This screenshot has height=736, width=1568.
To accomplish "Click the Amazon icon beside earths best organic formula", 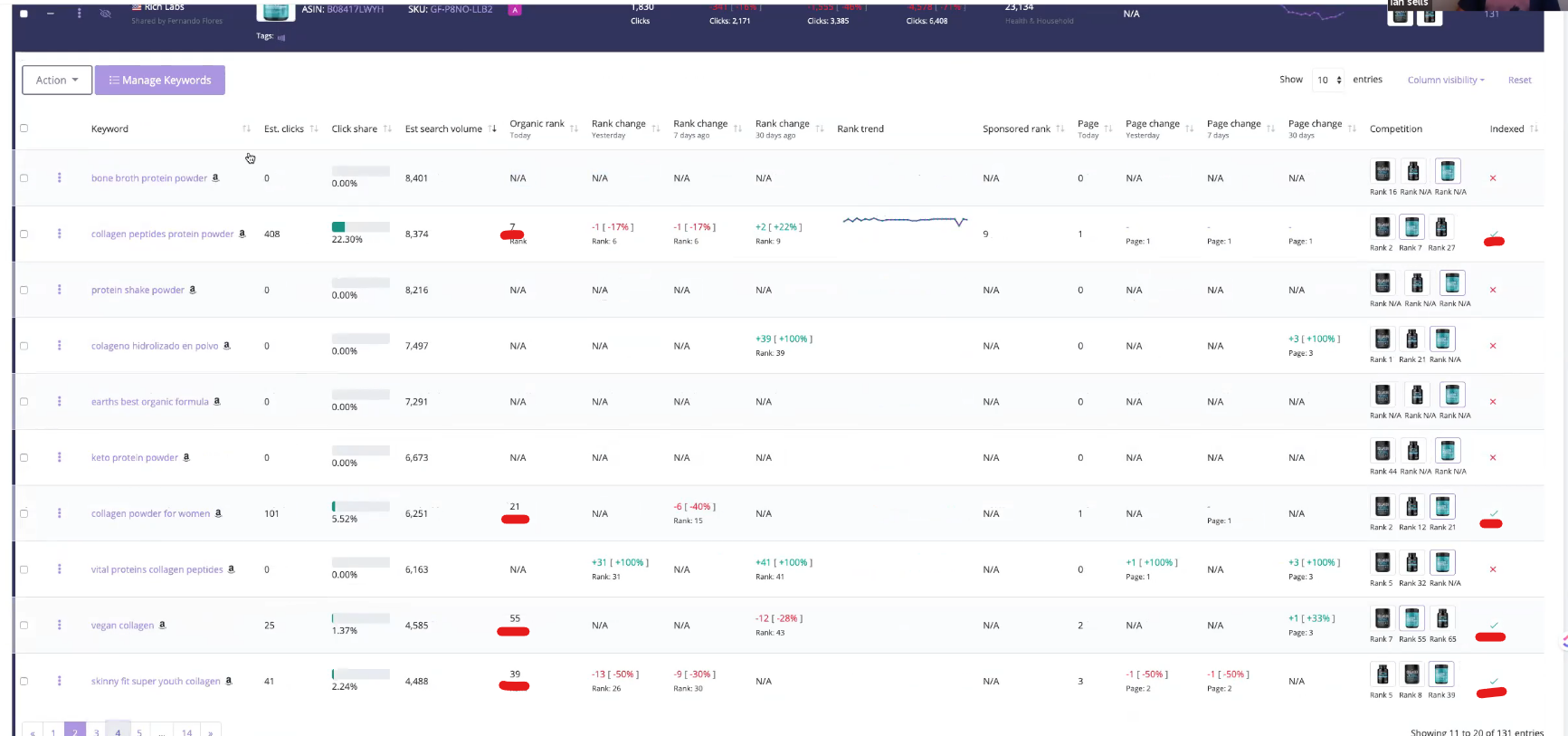I will (x=217, y=401).
